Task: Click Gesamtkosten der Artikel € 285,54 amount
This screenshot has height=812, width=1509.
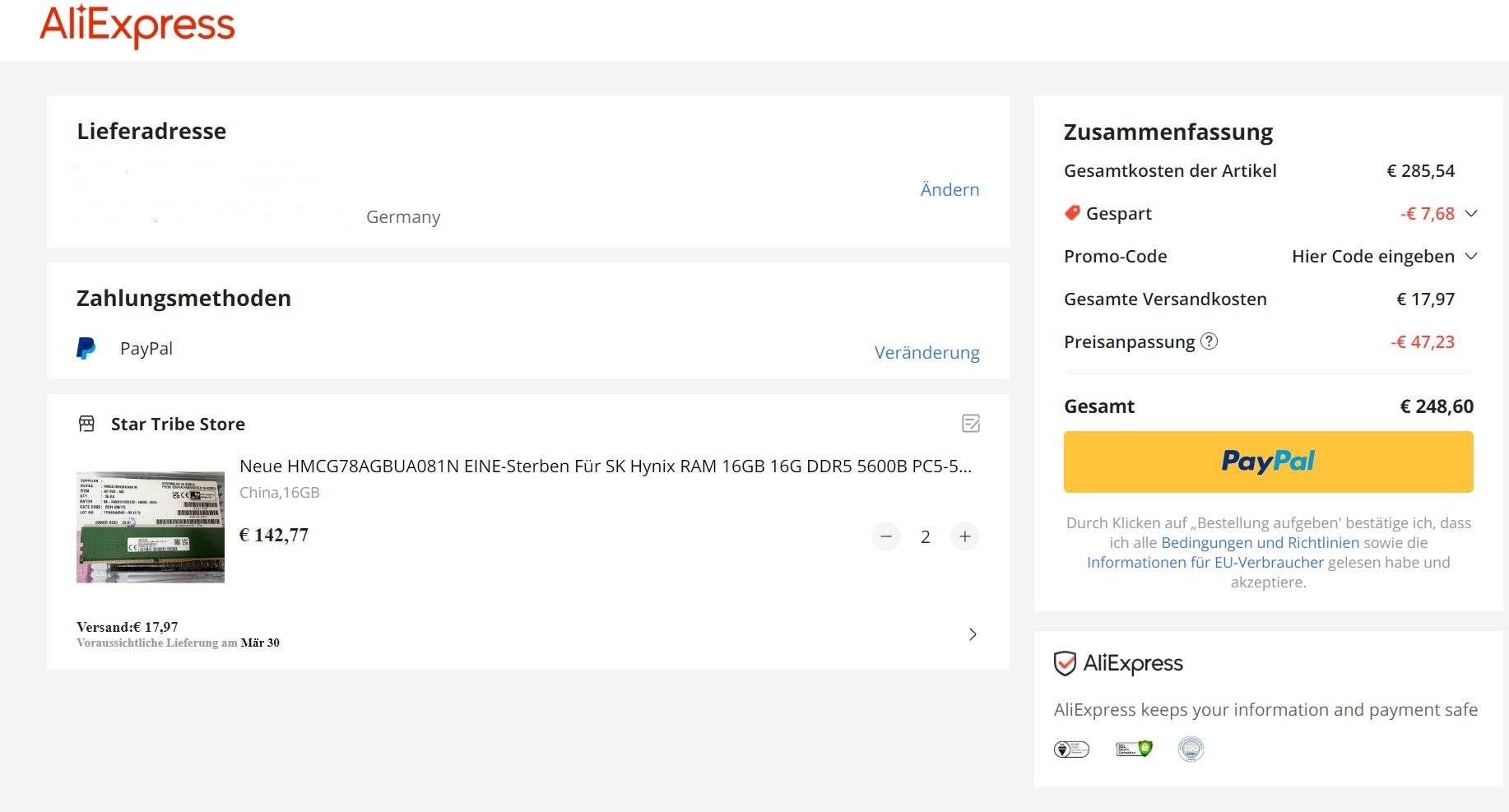Action: [1421, 170]
